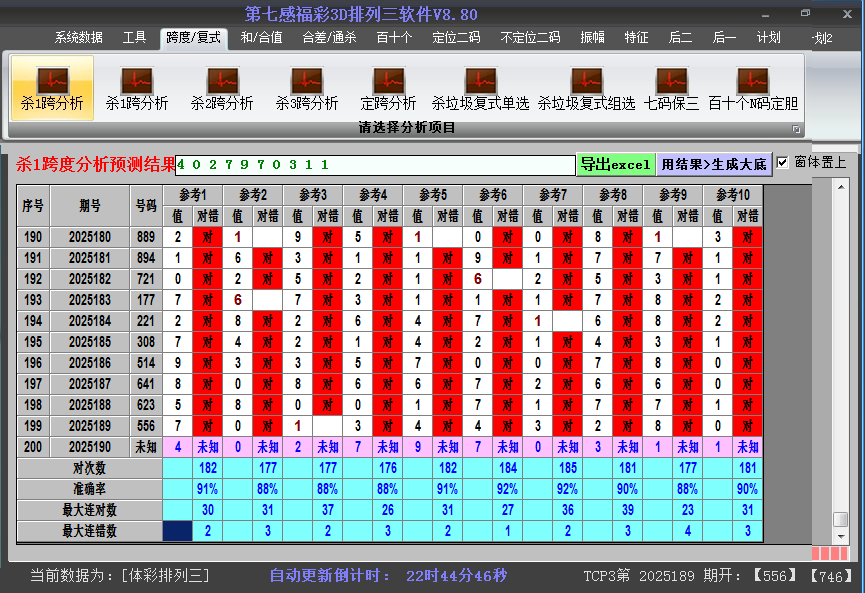This screenshot has width=865, height=593.
Task: Open the 定位二码 tab
Action: pos(456,38)
